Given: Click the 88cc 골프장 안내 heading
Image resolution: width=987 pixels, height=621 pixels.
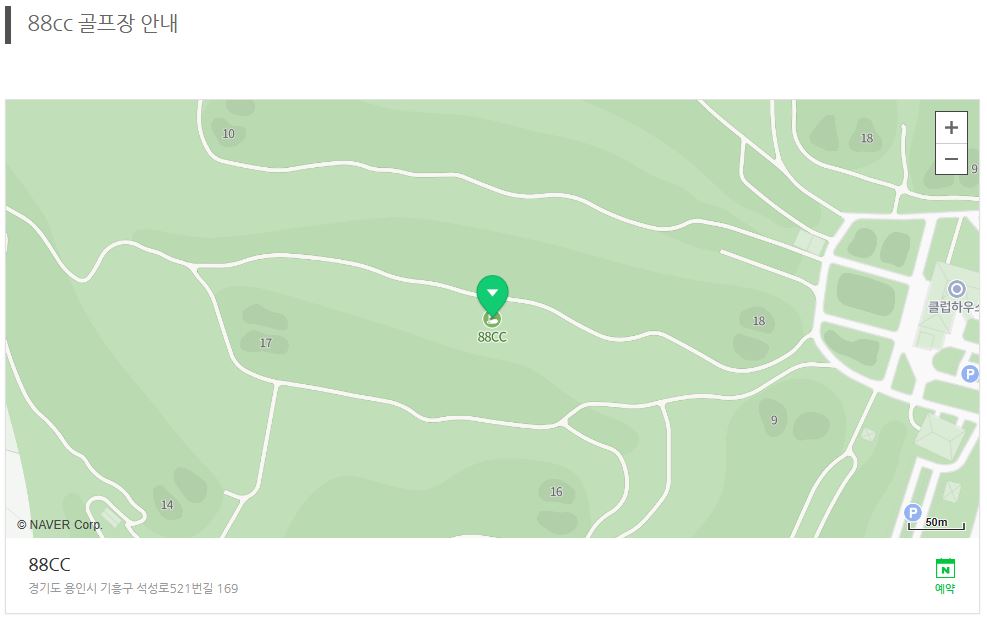Looking at the screenshot, I should coord(103,24).
